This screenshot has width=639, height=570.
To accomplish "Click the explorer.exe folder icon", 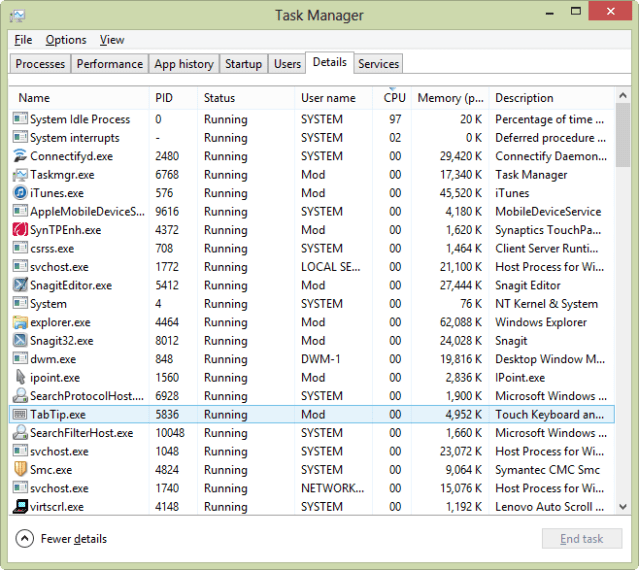I will click(x=20, y=322).
